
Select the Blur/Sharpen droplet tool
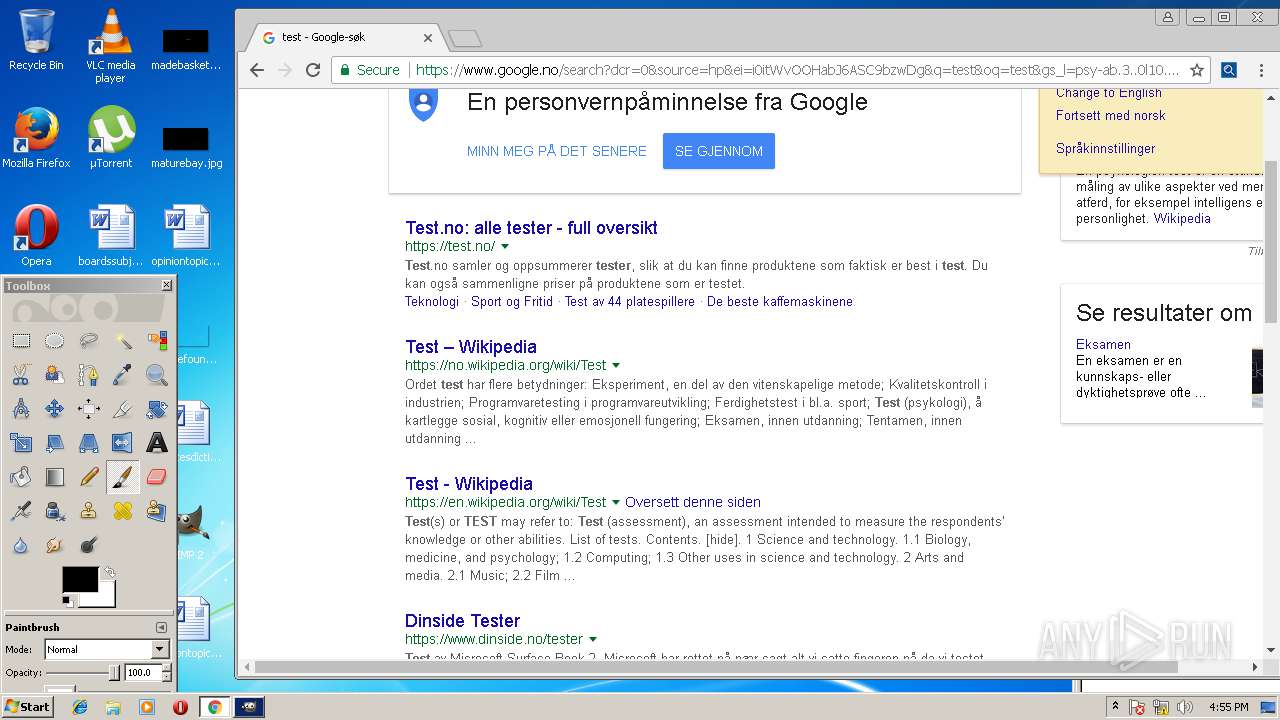21,545
